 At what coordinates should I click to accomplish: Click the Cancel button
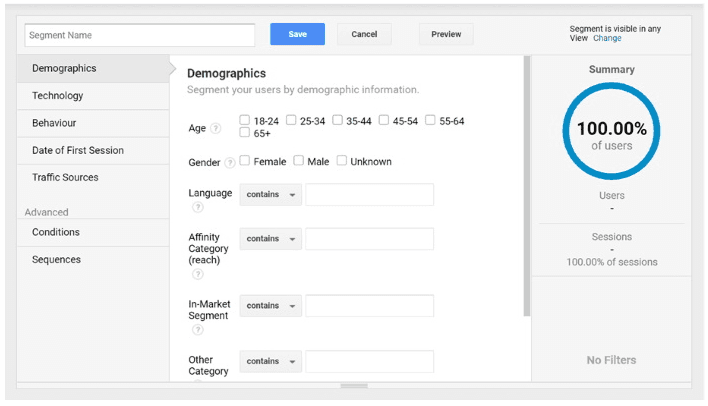(364, 34)
